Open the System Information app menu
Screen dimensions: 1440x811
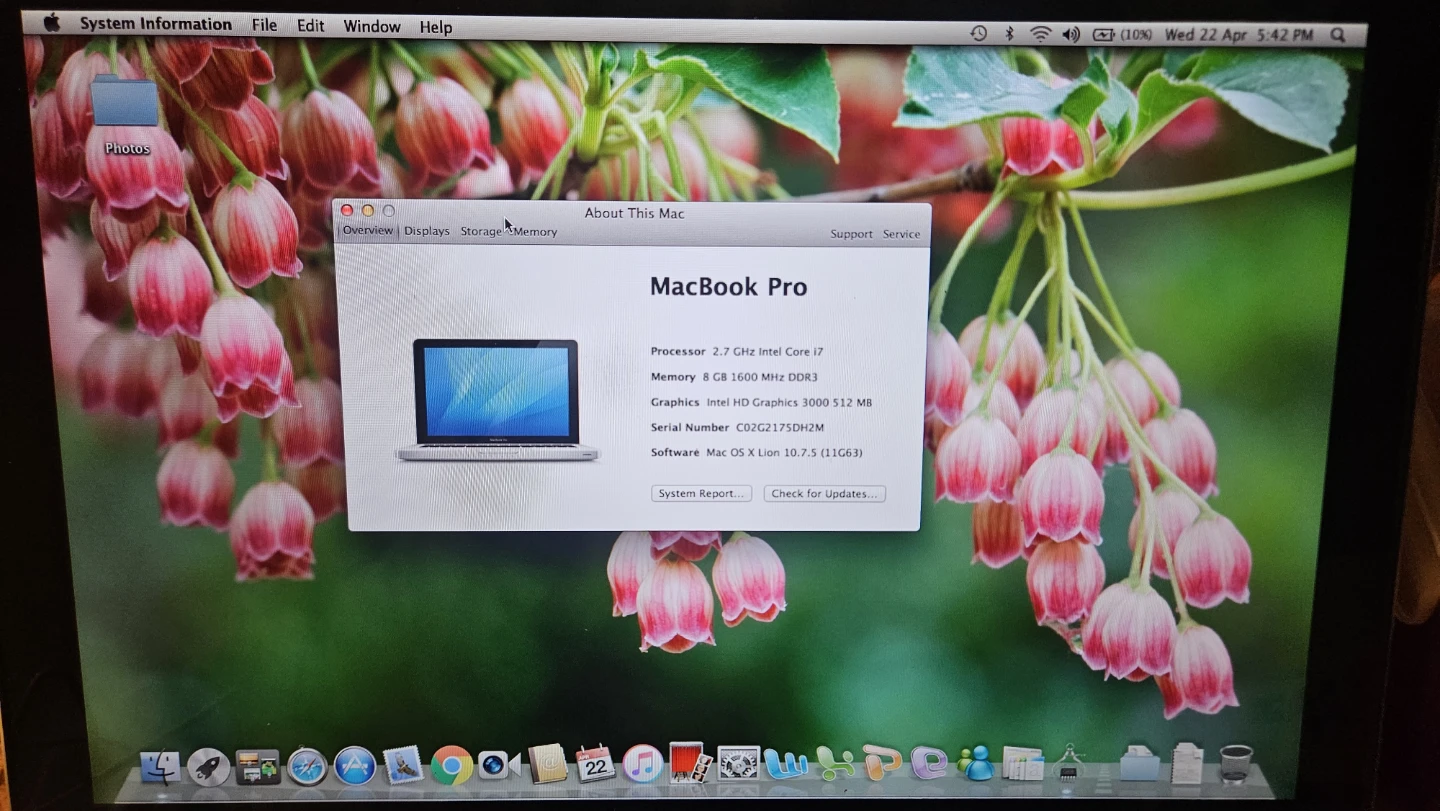coord(156,25)
